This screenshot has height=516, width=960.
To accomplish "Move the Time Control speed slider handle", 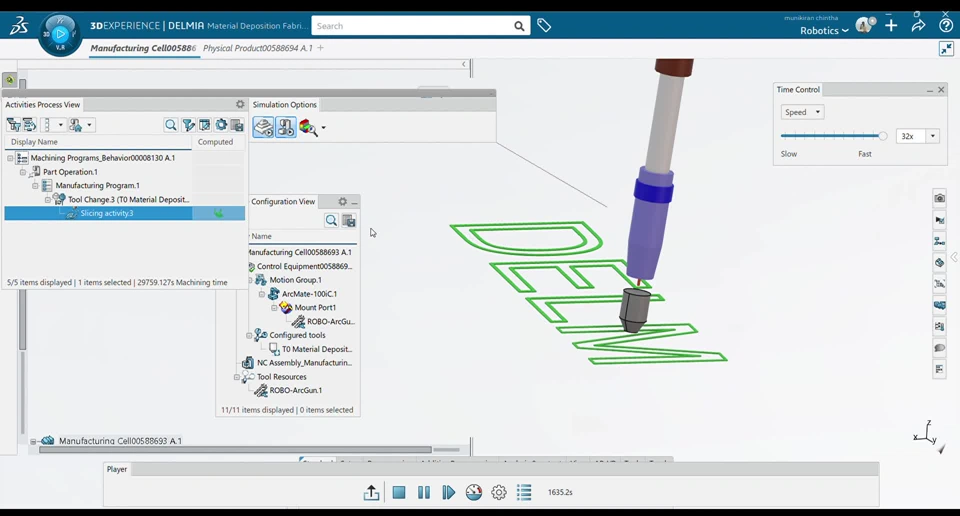I will [882, 136].
